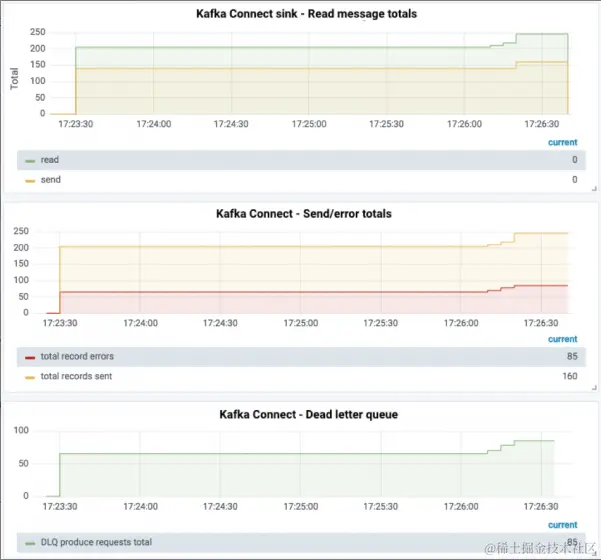Click the yellow send color swatch

tap(30, 181)
